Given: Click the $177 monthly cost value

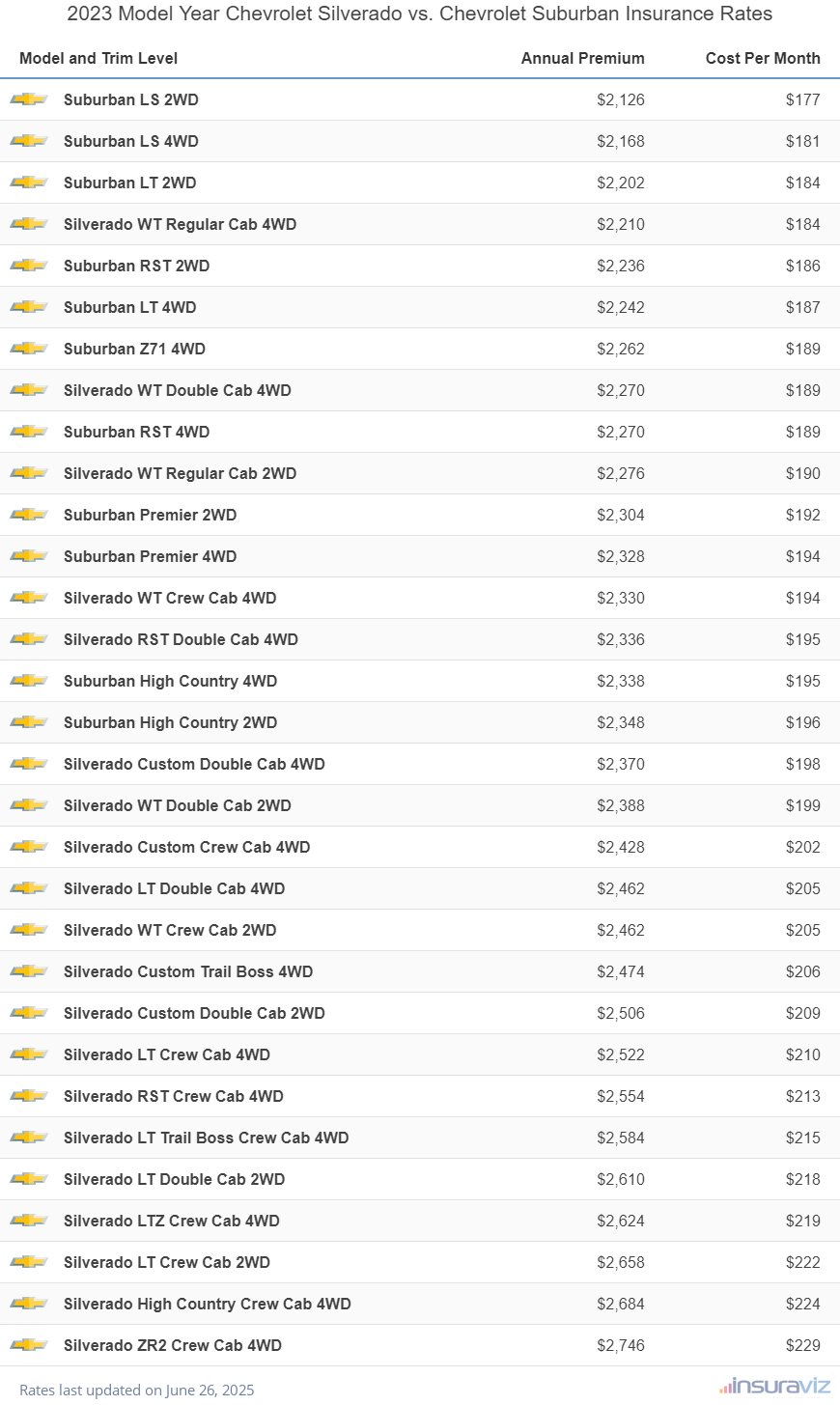Looking at the screenshot, I should coord(803,99).
